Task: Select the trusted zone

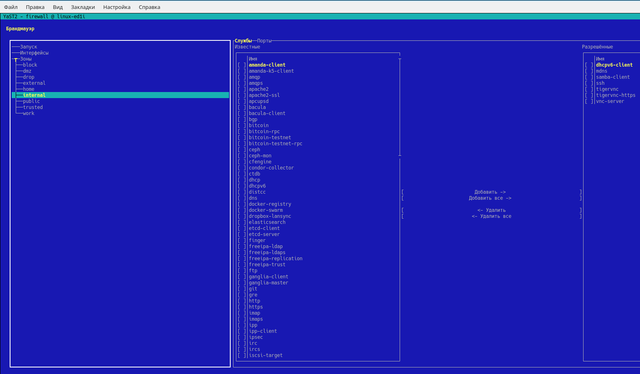Action: (33, 107)
